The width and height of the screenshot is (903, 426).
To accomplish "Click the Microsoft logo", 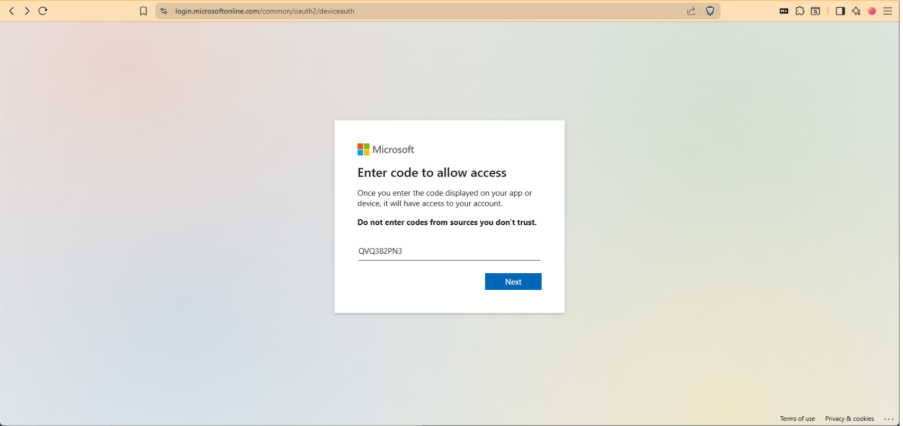I will click(385, 150).
